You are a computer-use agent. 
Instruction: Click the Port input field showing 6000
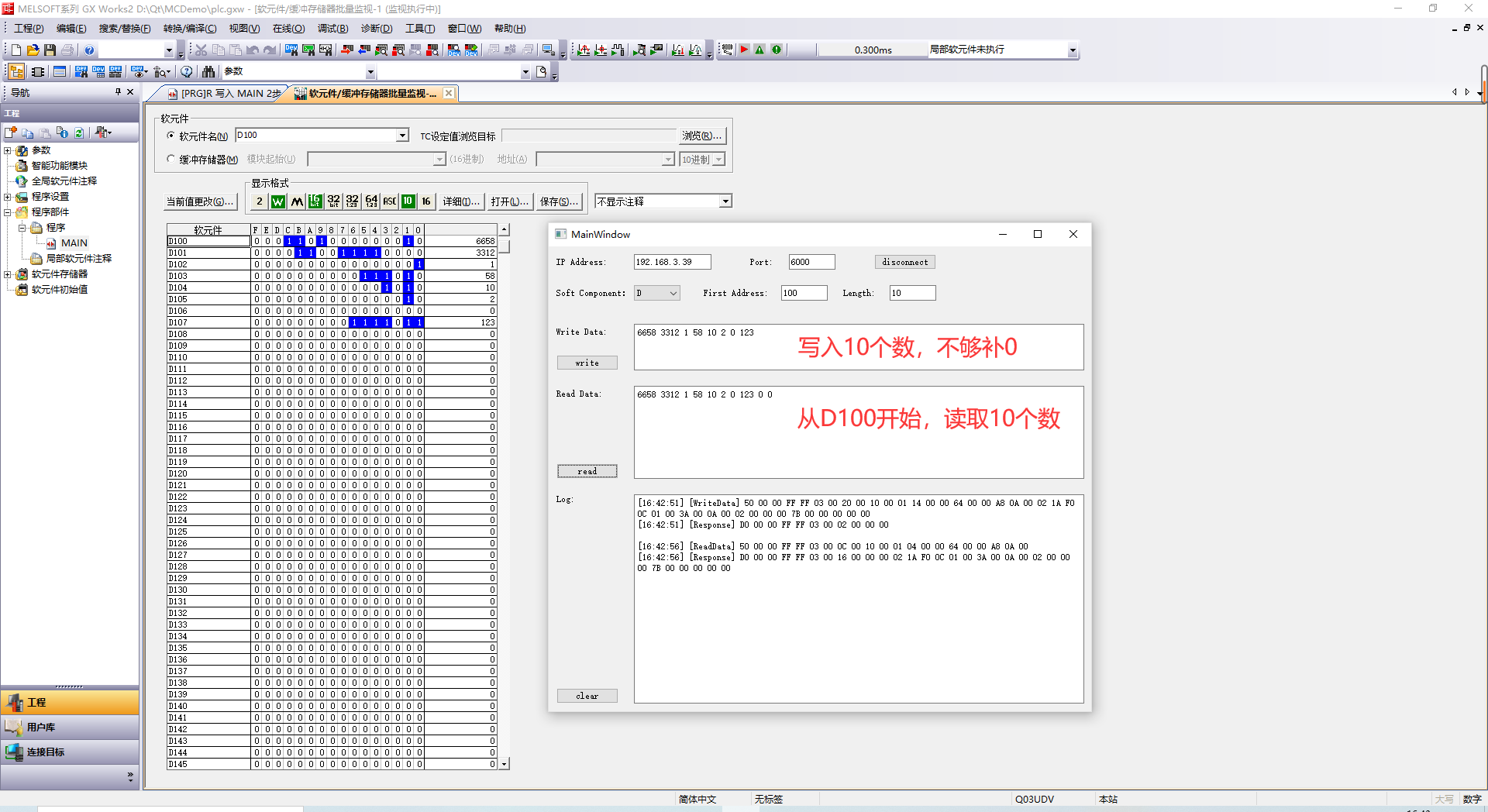811,262
